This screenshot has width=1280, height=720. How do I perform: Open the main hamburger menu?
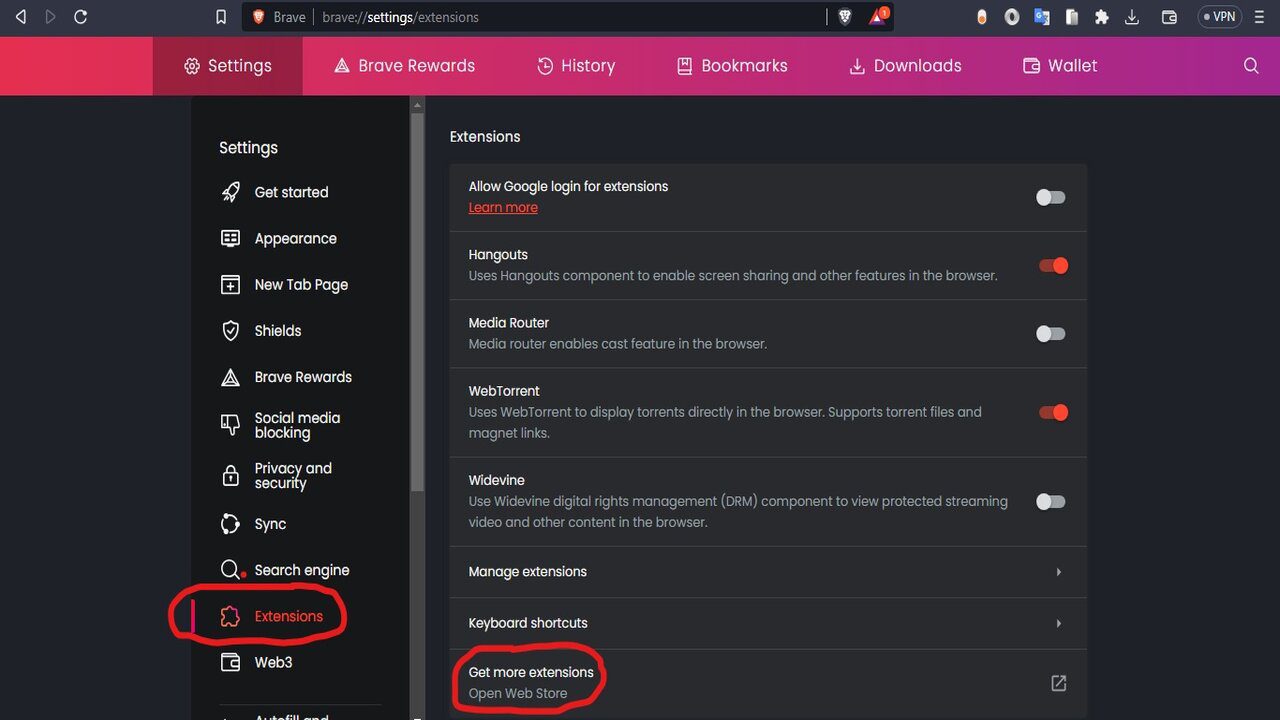pos(1259,17)
